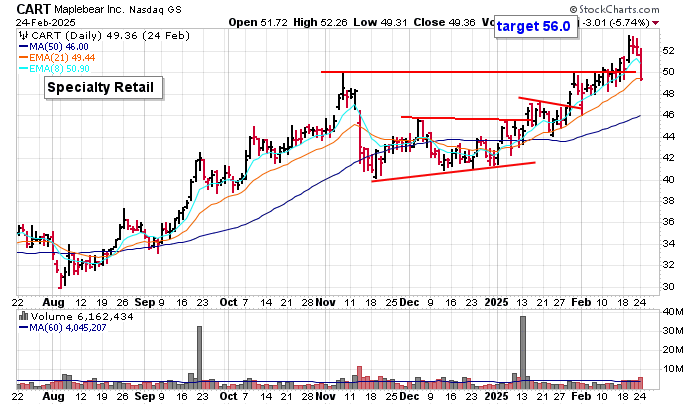Click the 38 price axis label
This screenshot has width=700, height=405.
tap(668, 200)
